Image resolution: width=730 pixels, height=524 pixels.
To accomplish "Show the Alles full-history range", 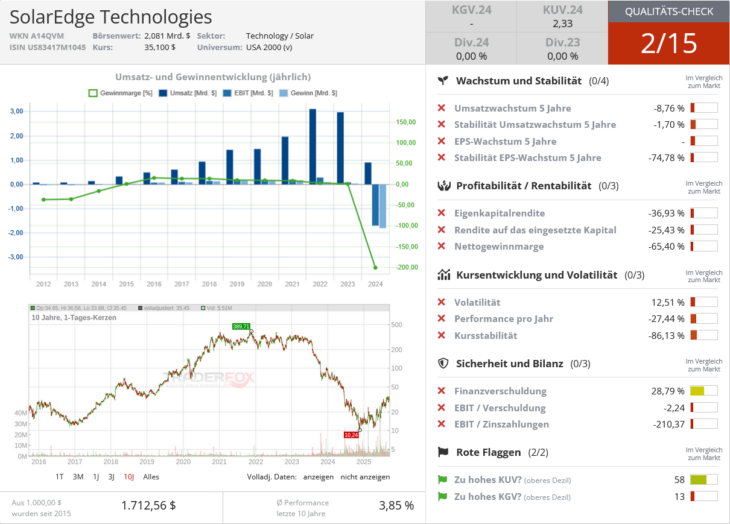I will pos(151,477).
